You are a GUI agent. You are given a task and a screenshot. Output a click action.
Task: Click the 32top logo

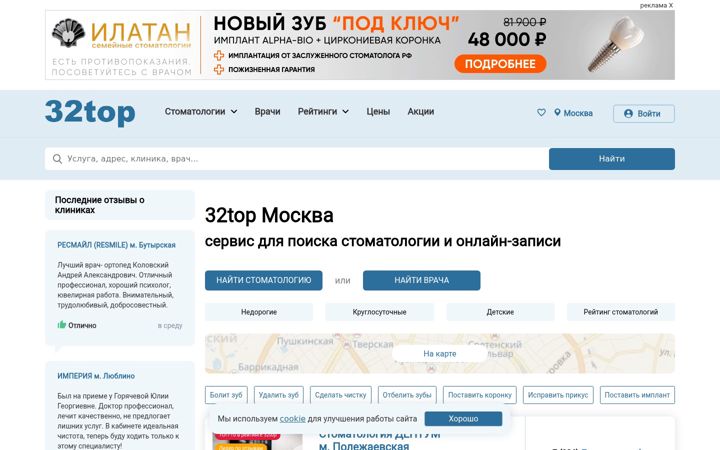coord(90,112)
